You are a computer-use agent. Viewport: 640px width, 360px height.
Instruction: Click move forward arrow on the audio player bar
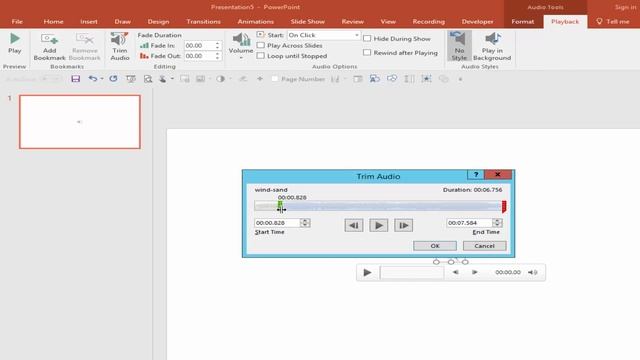(475, 272)
